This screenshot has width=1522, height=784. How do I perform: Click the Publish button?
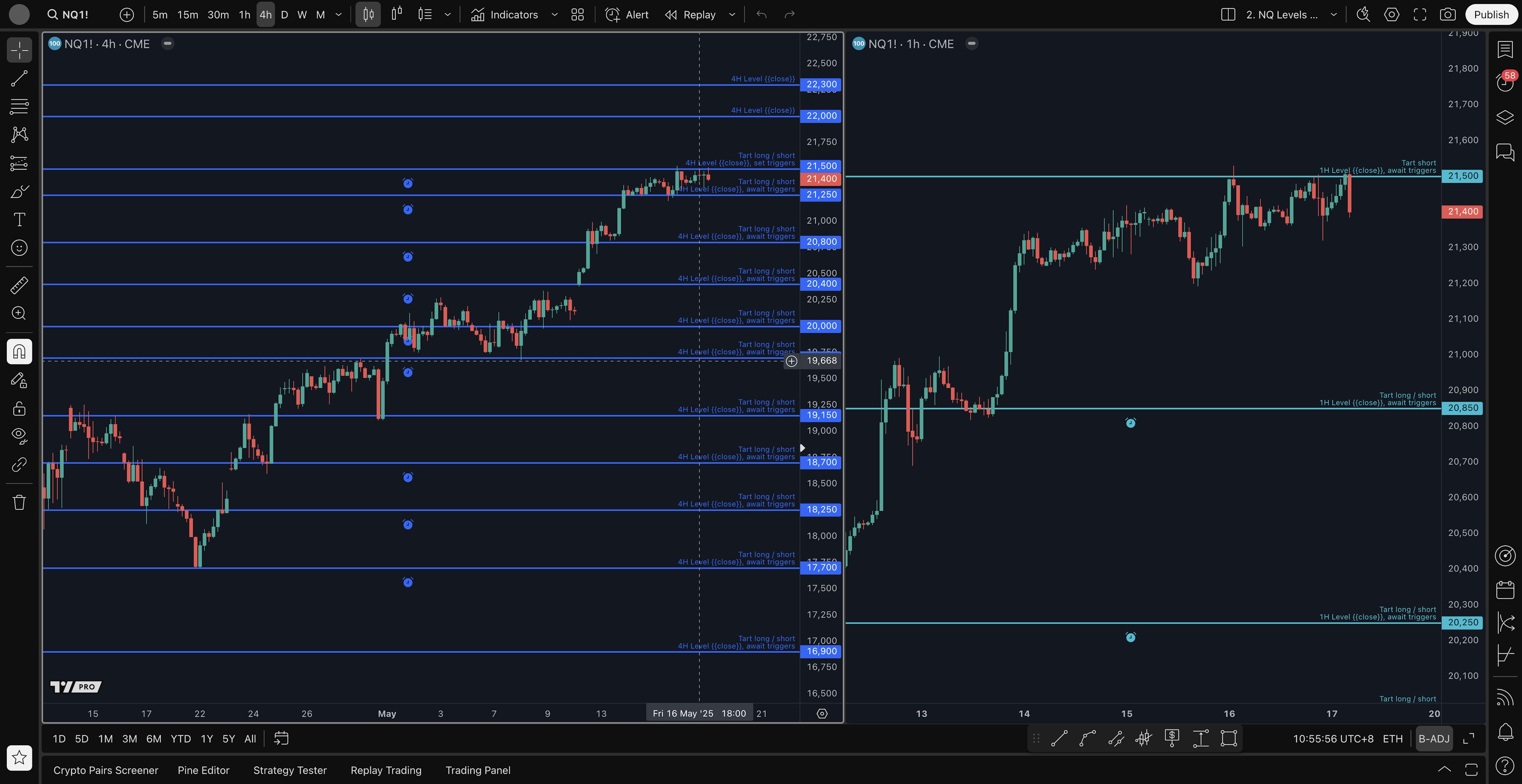coord(1491,15)
